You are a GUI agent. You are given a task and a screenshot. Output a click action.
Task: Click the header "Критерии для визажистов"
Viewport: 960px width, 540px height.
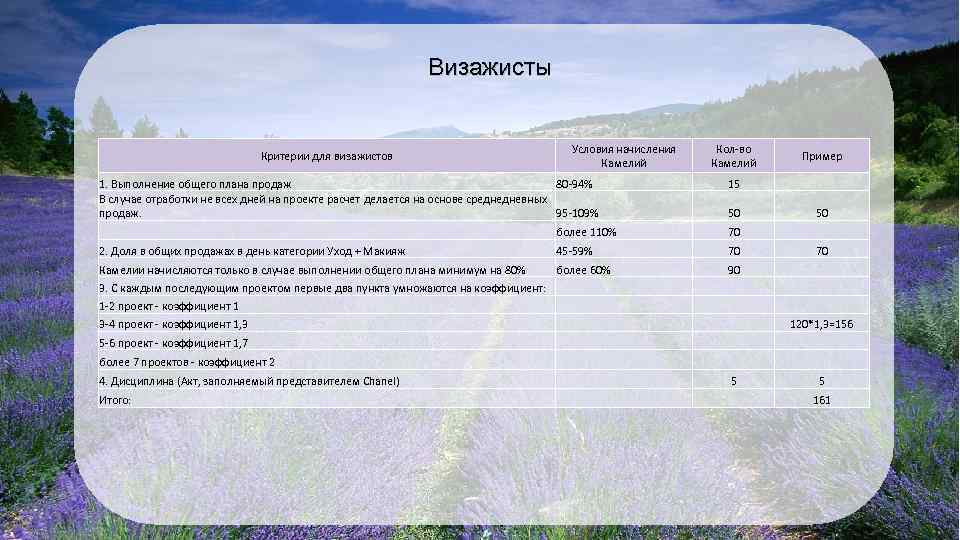click(x=326, y=156)
